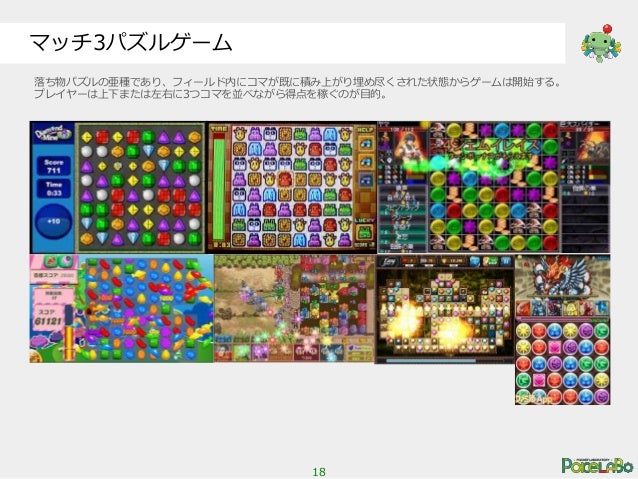Click the HELP label in zoo puzzle

click(365, 130)
